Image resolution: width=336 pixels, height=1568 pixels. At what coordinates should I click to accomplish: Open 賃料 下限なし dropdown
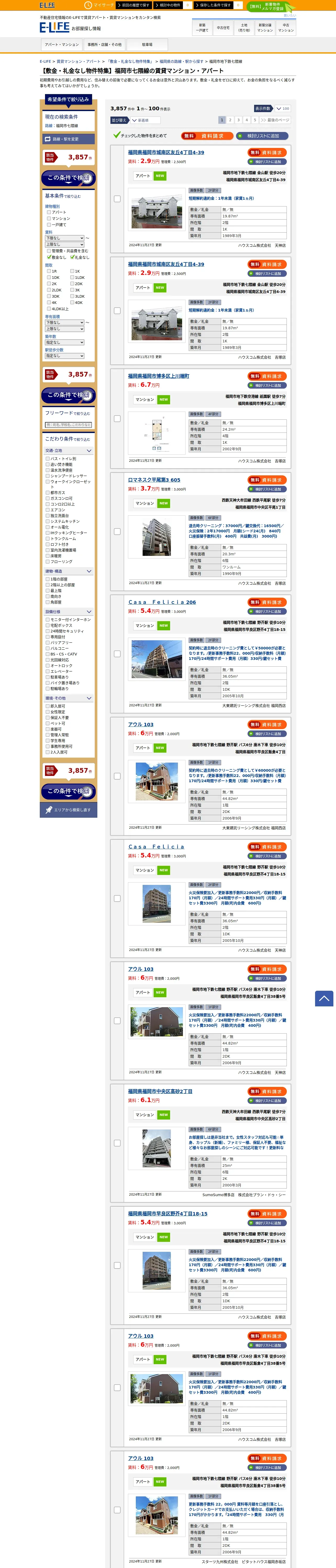65,238
